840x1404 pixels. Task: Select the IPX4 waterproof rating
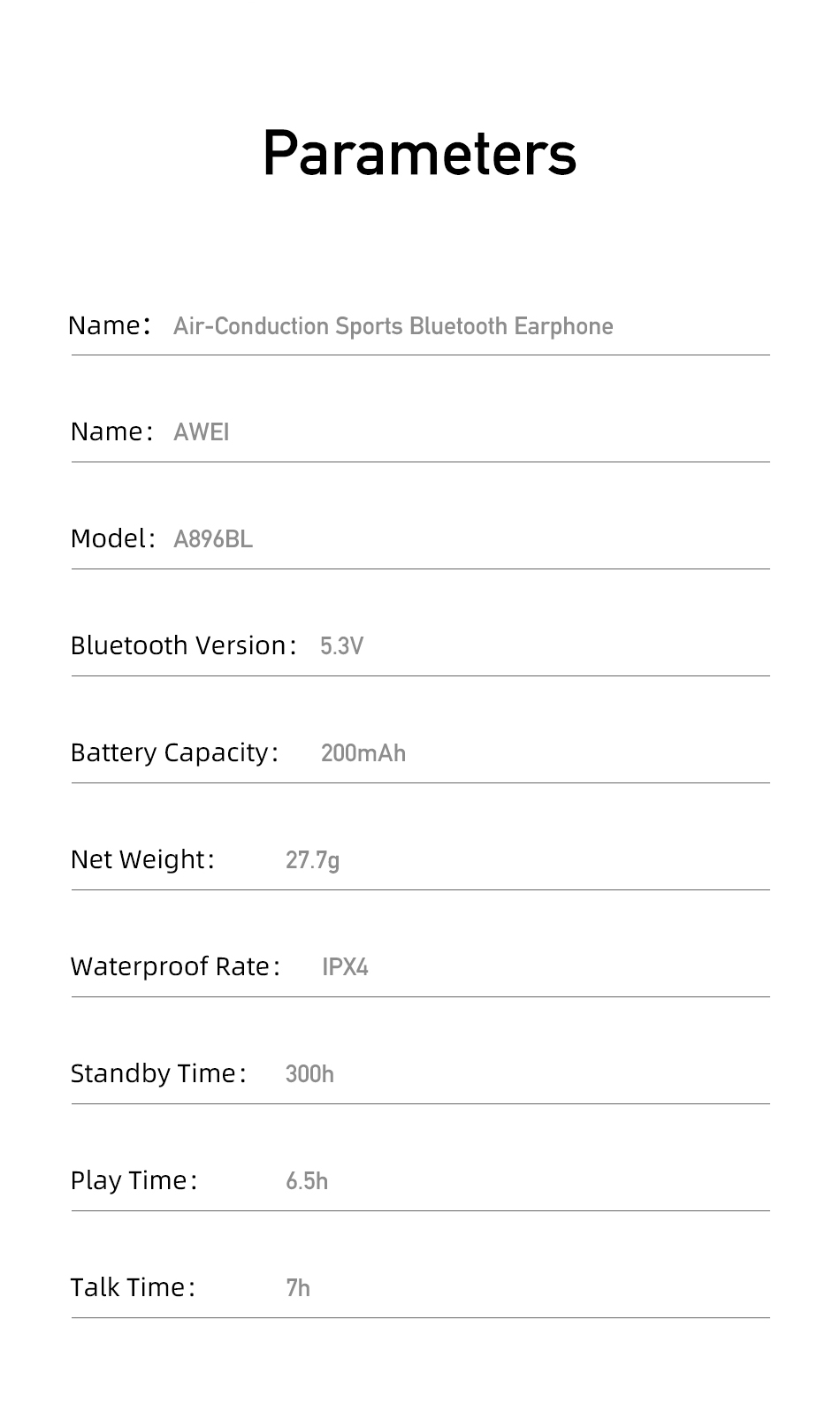pyautogui.click(x=345, y=967)
